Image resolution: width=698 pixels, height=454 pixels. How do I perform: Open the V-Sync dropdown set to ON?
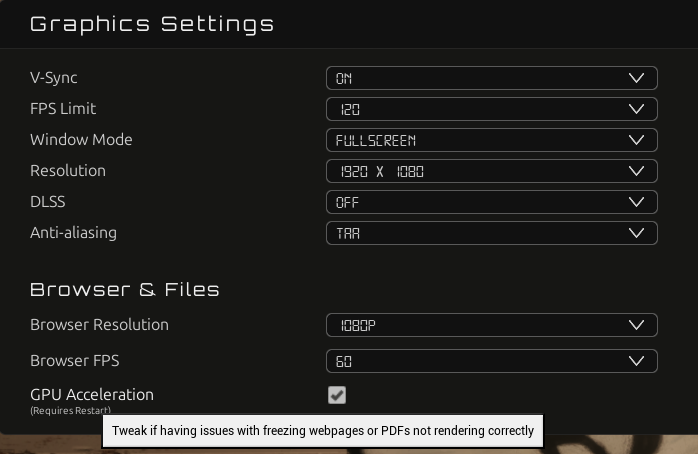click(x=491, y=78)
